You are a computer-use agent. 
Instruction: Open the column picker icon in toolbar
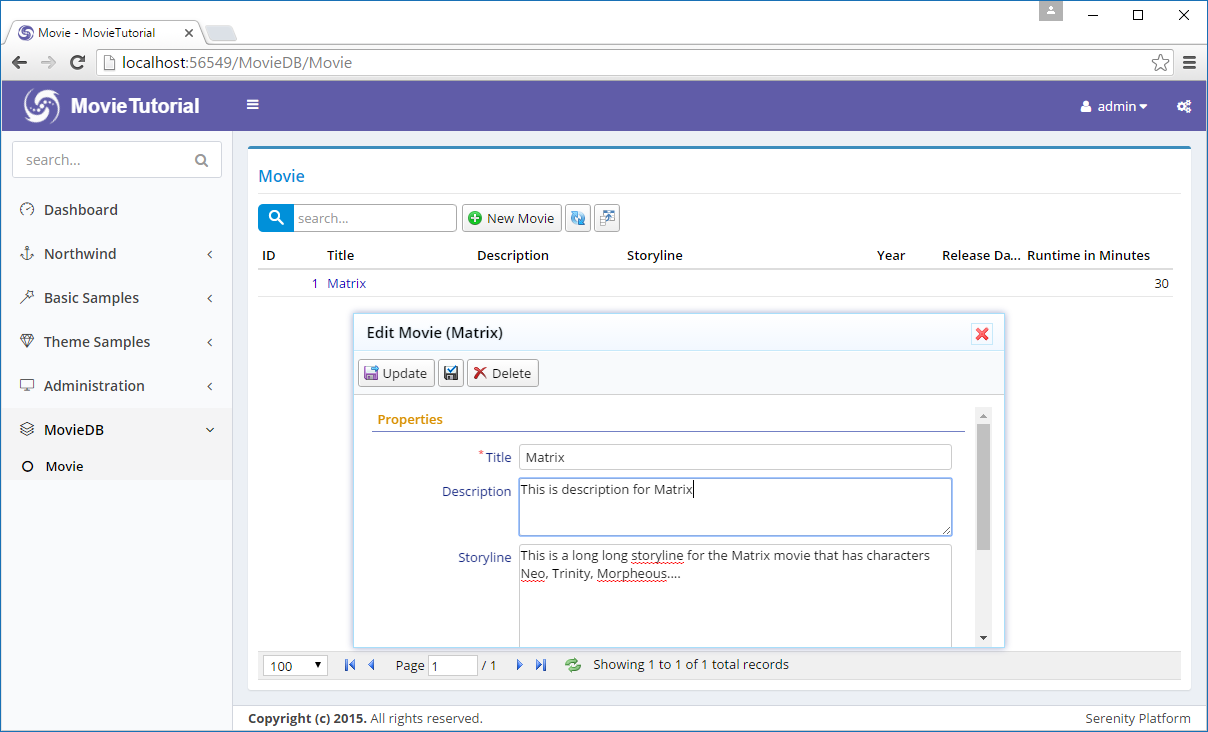[x=607, y=218]
